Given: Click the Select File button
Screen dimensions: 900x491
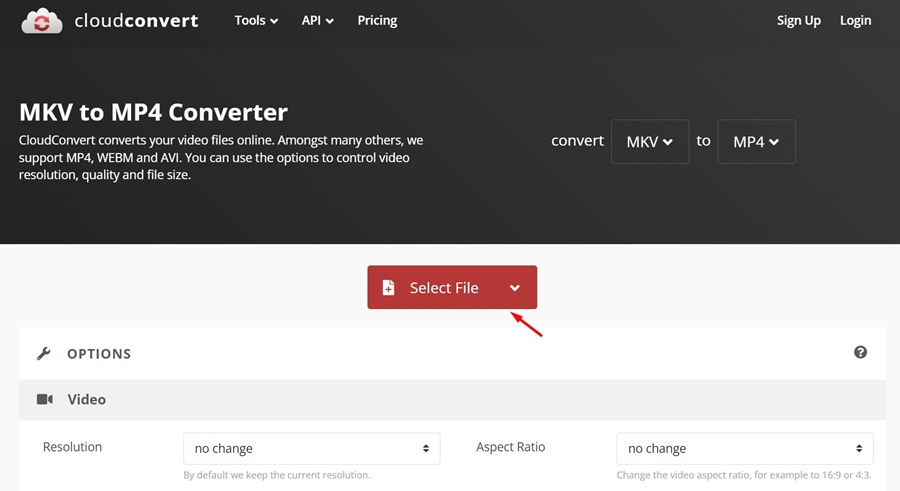Looking at the screenshot, I should pyautogui.click(x=452, y=287).
